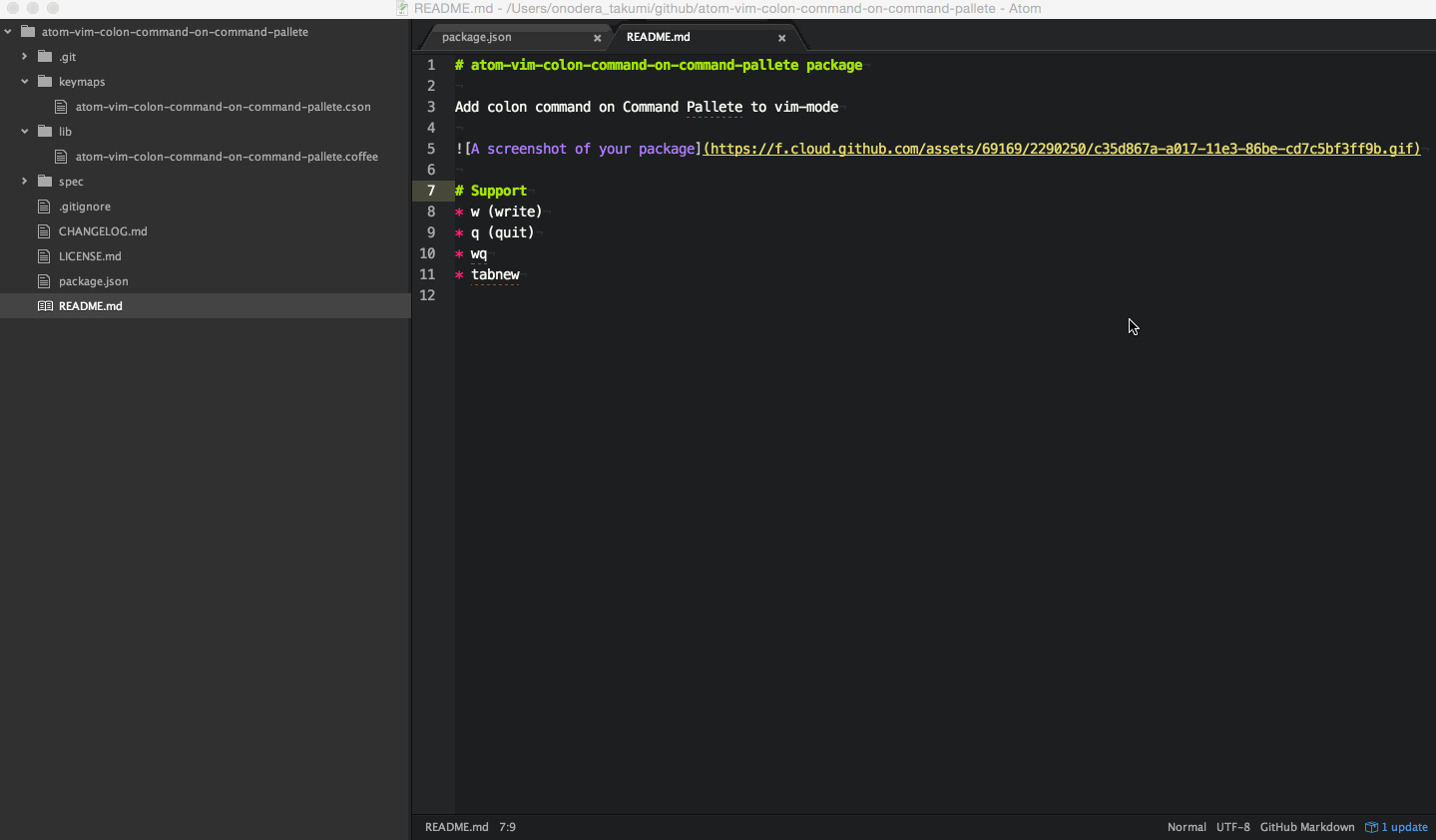Collapse the root atom-vim-colon-command-on-command-pallete folder
1436x840 pixels.
[8, 32]
